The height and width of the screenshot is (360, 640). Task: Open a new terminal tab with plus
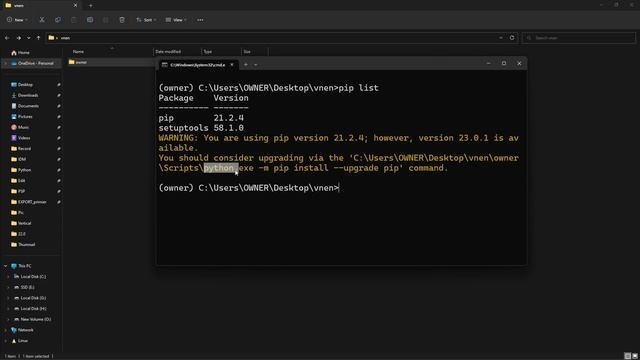click(x=246, y=64)
